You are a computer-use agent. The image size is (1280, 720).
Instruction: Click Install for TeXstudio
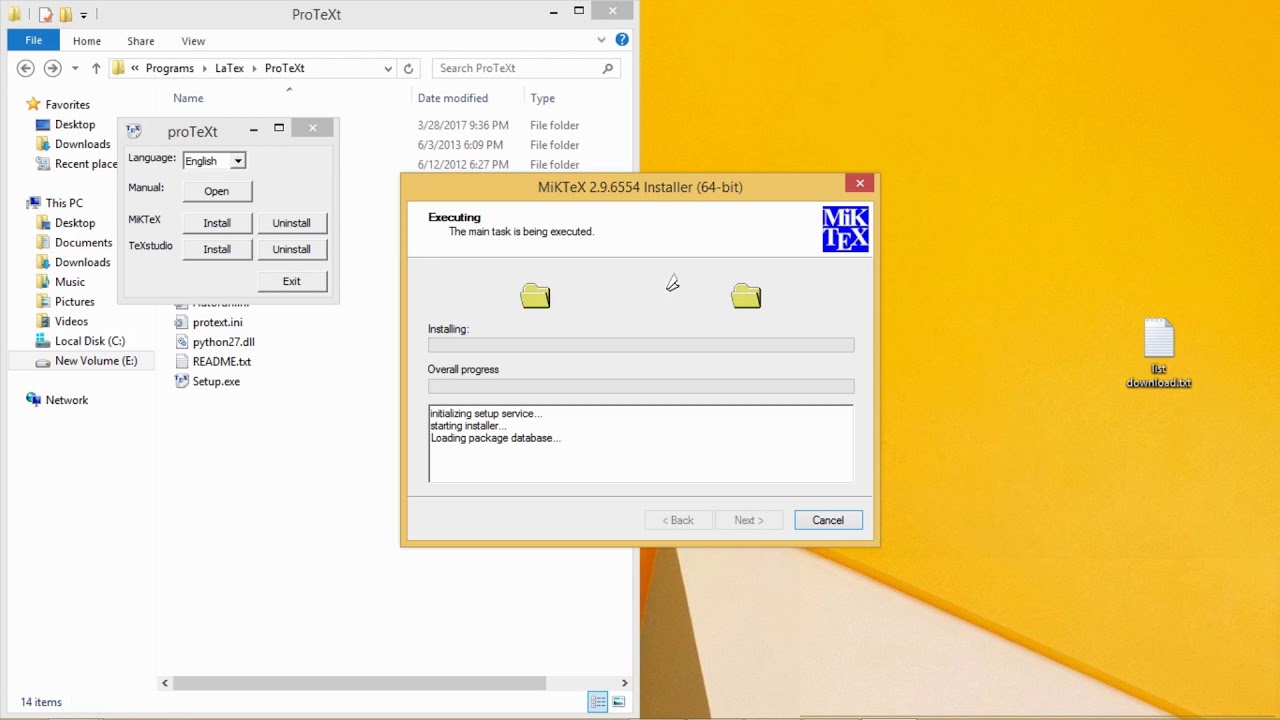(217, 249)
